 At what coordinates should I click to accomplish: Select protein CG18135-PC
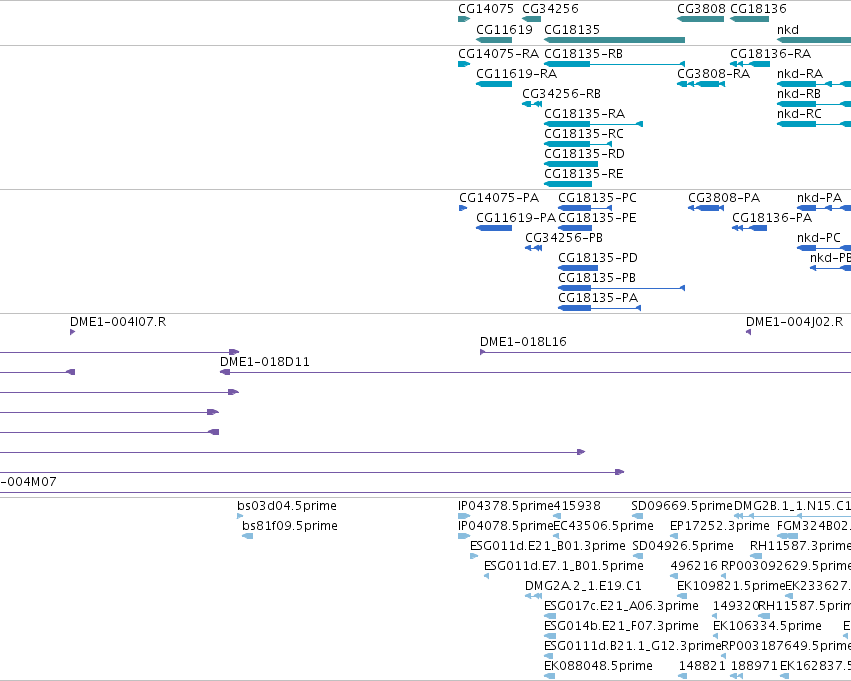pos(597,198)
